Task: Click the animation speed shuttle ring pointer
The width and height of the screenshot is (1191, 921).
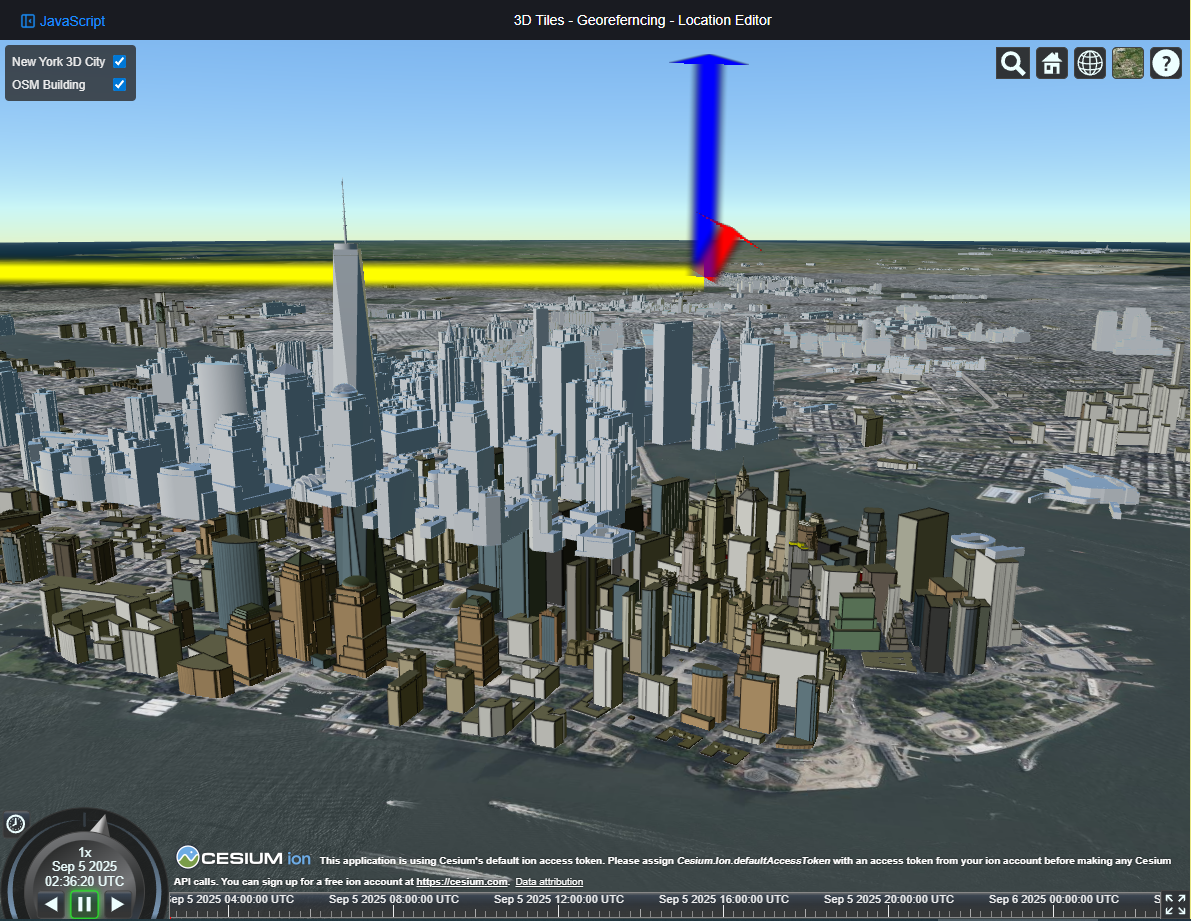Action: (100, 825)
